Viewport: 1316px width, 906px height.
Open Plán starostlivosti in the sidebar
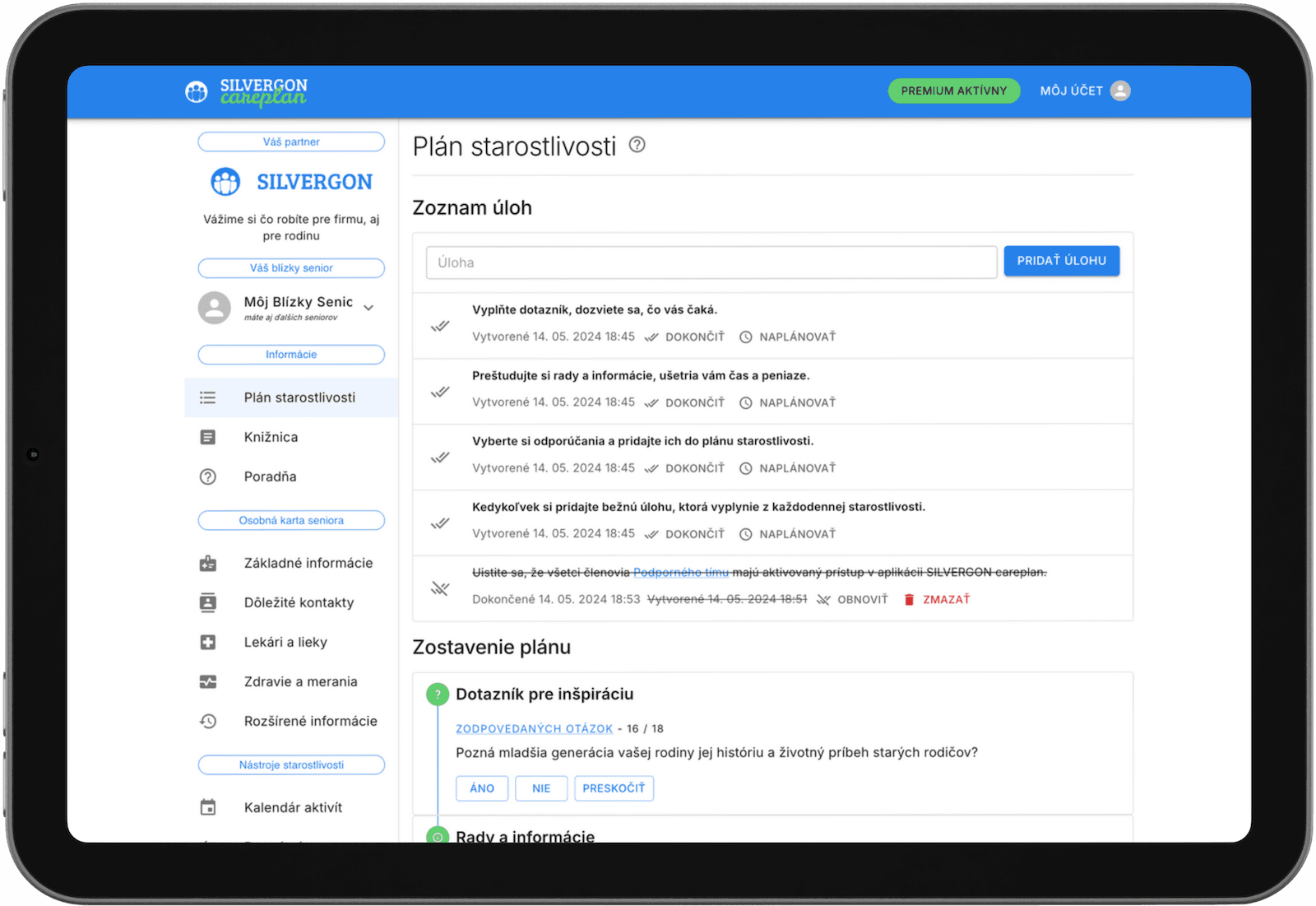[x=299, y=397]
